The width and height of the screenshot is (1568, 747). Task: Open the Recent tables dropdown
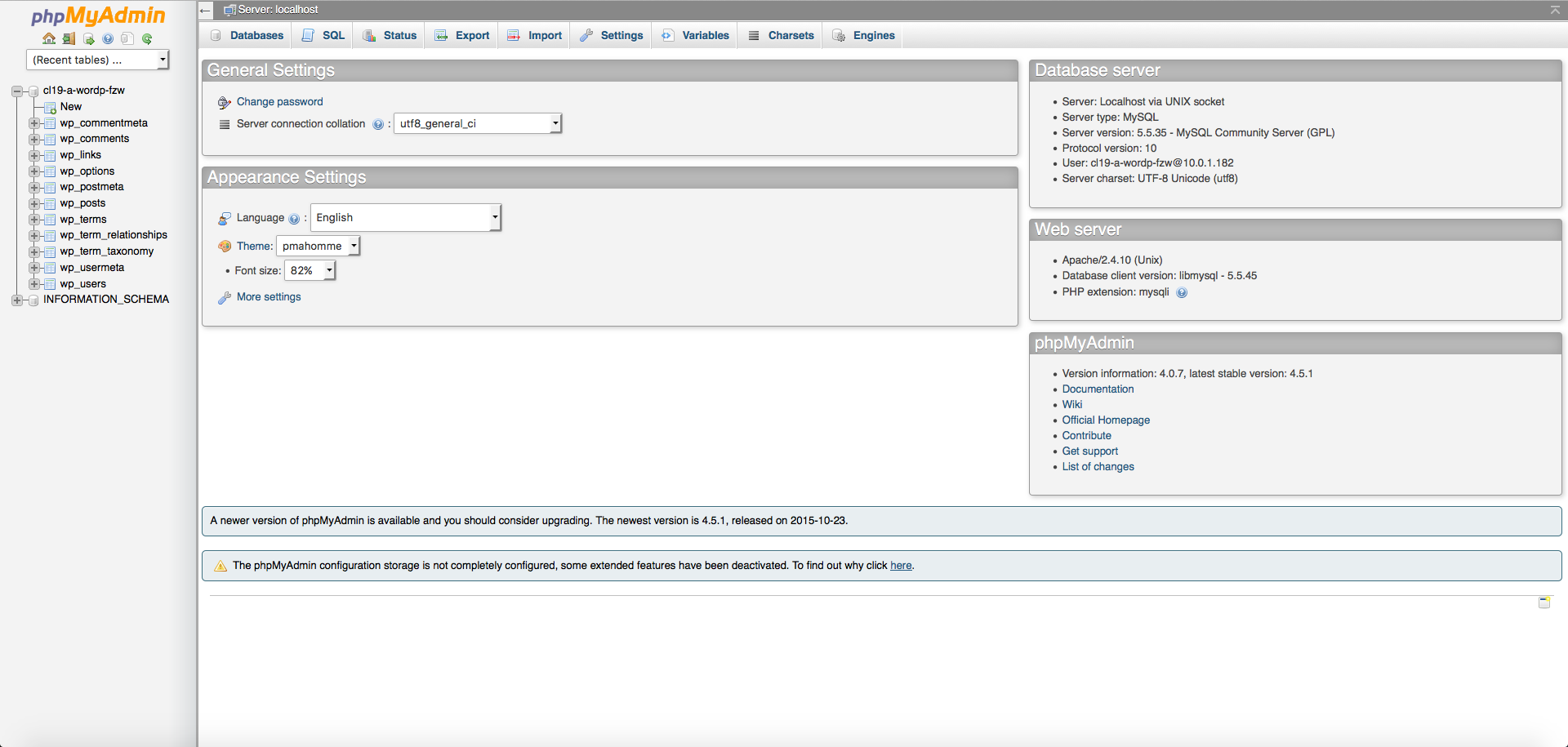pyautogui.click(x=98, y=60)
